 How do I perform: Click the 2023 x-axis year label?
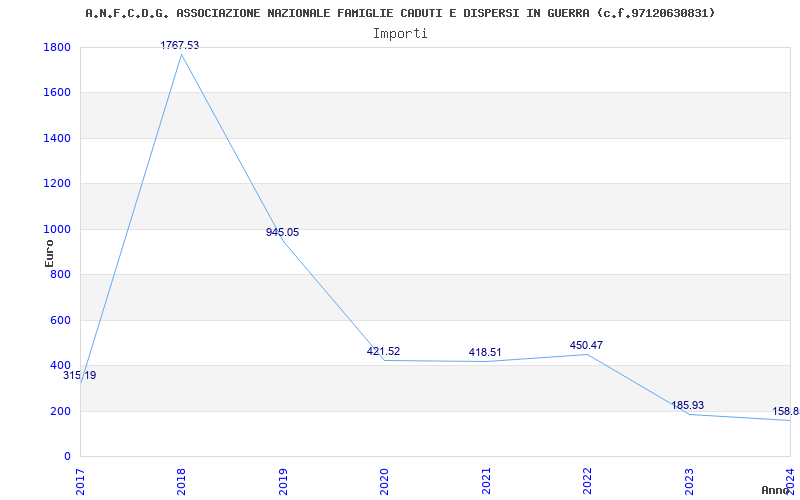689,481
